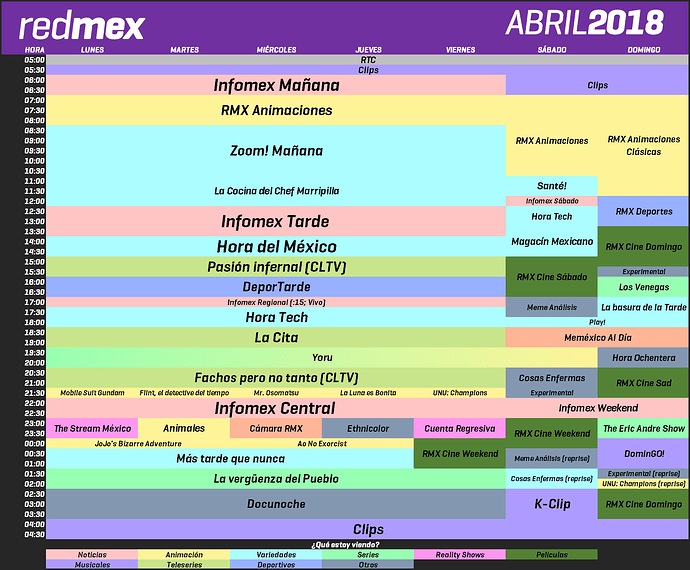This screenshot has height=570, width=690.
Task: Click the Cuenta Regresiva block
Action: coord(460,428)
